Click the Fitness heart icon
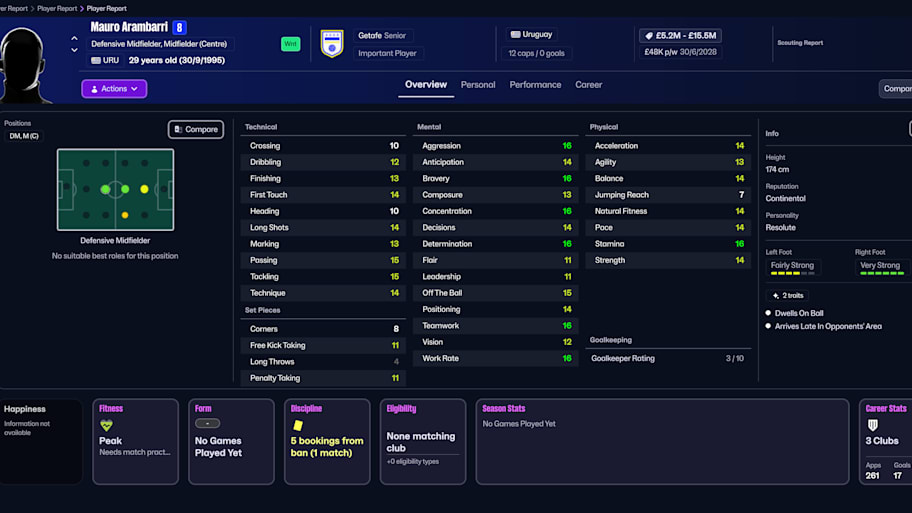 point(106,426)
